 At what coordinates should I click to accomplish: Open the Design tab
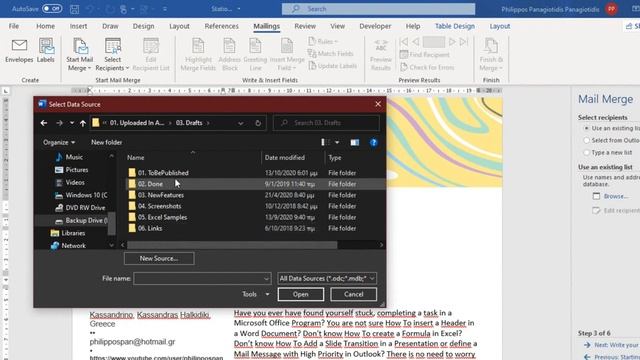(143, 26)
